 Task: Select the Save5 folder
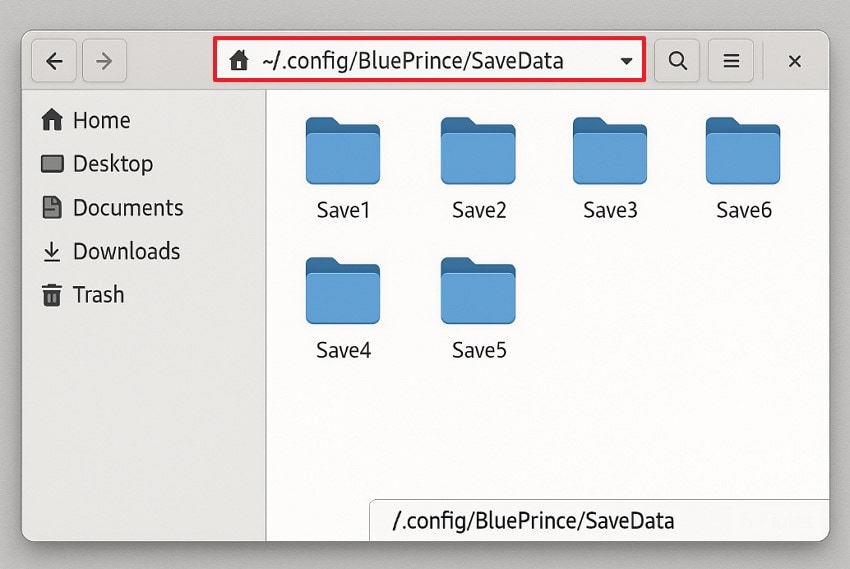478,309
